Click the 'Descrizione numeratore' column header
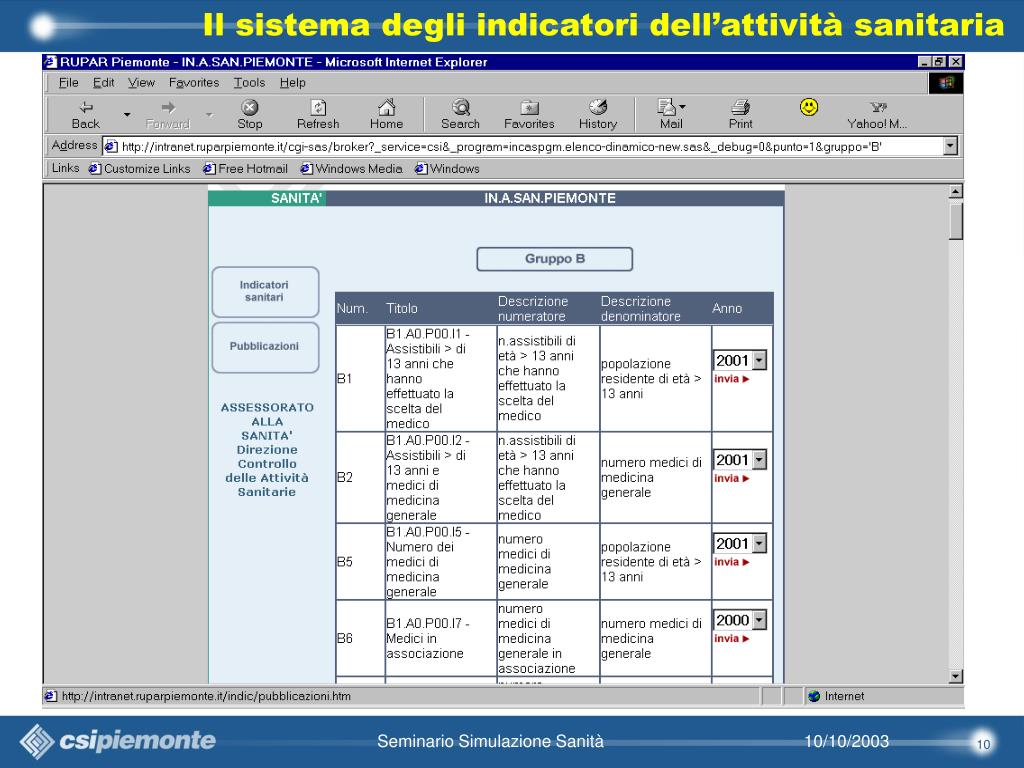 [533, 309]
